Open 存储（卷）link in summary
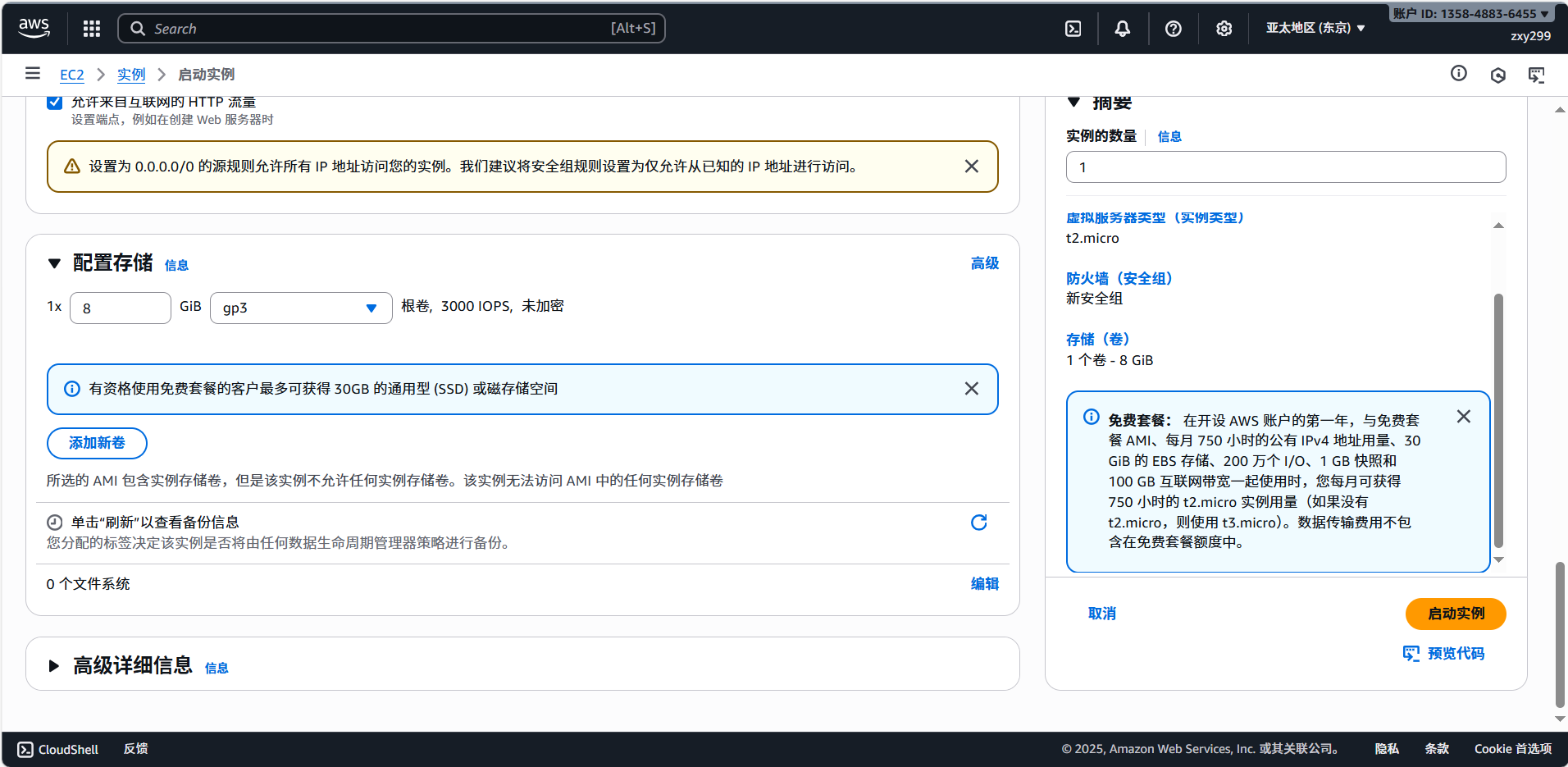 [1098, 340]
